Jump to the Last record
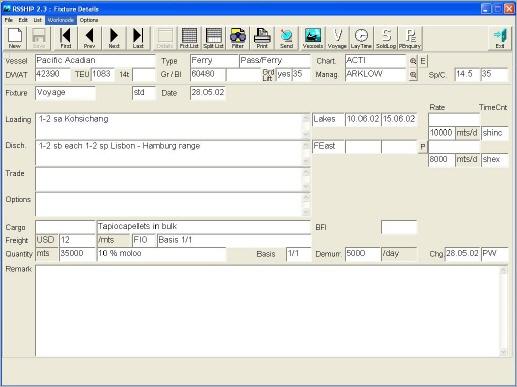 point(138,38)
